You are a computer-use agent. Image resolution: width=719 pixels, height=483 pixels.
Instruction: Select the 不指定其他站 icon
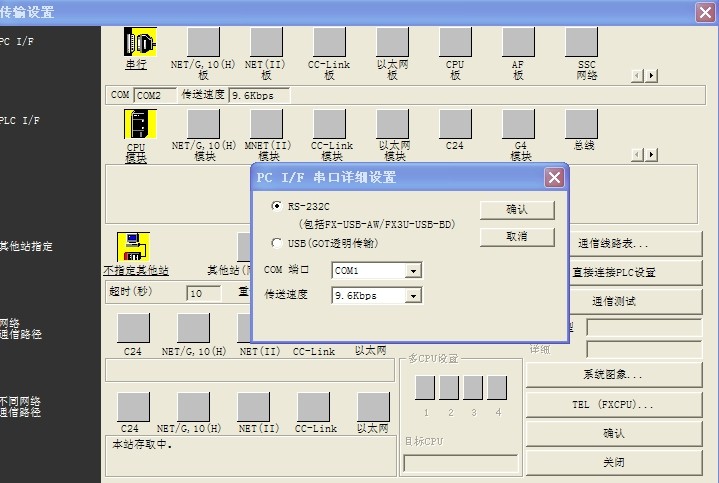pos(134,247)
